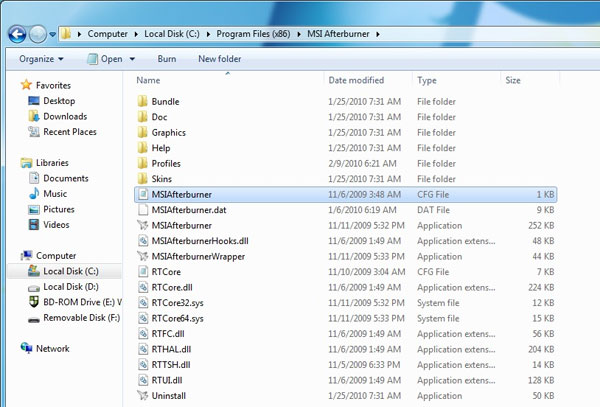Click the Profiles folder icon
The image size is (600, 407).
(142, 163)
